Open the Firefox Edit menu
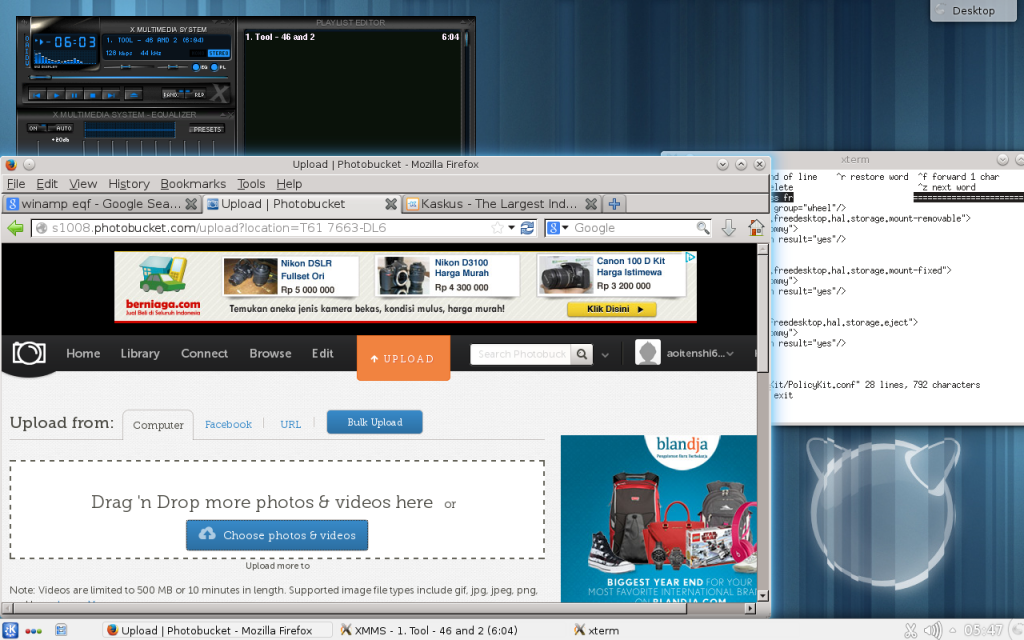The image size is (1024, 640). pos(47,184)
